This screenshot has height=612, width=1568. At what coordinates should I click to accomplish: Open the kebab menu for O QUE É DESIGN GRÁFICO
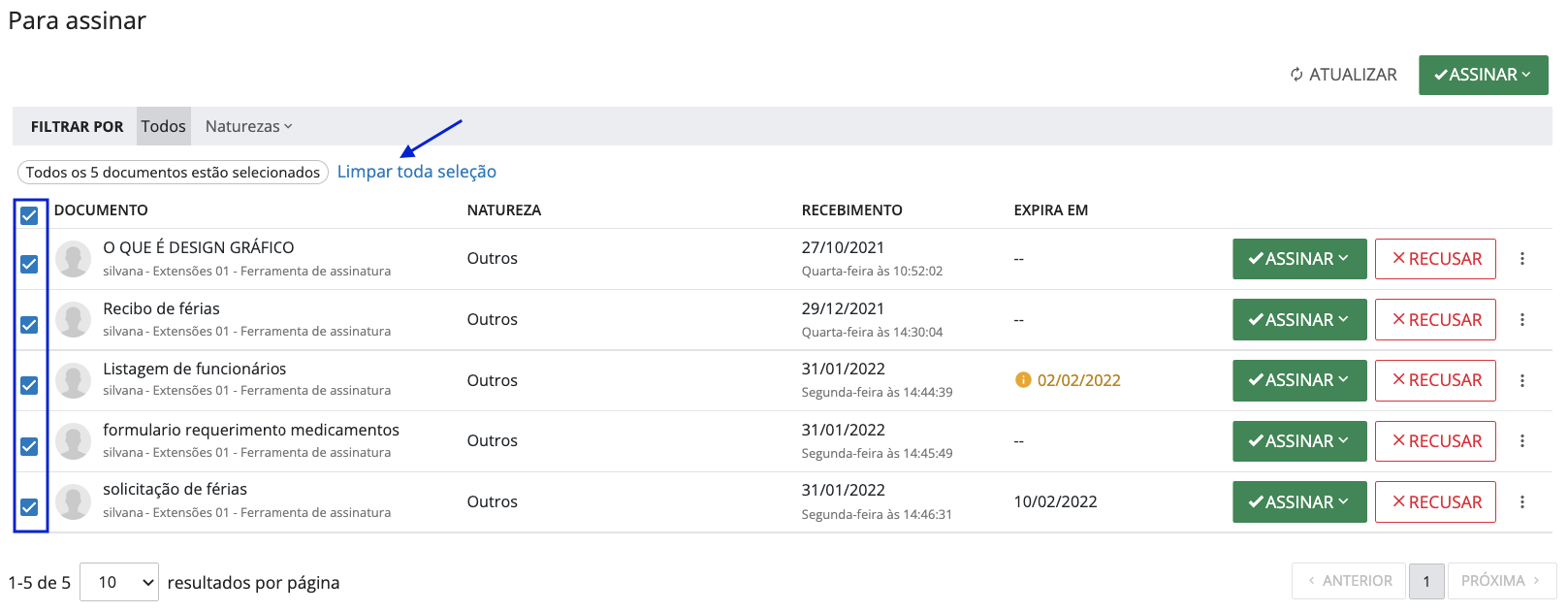[x=1521, y=259]
